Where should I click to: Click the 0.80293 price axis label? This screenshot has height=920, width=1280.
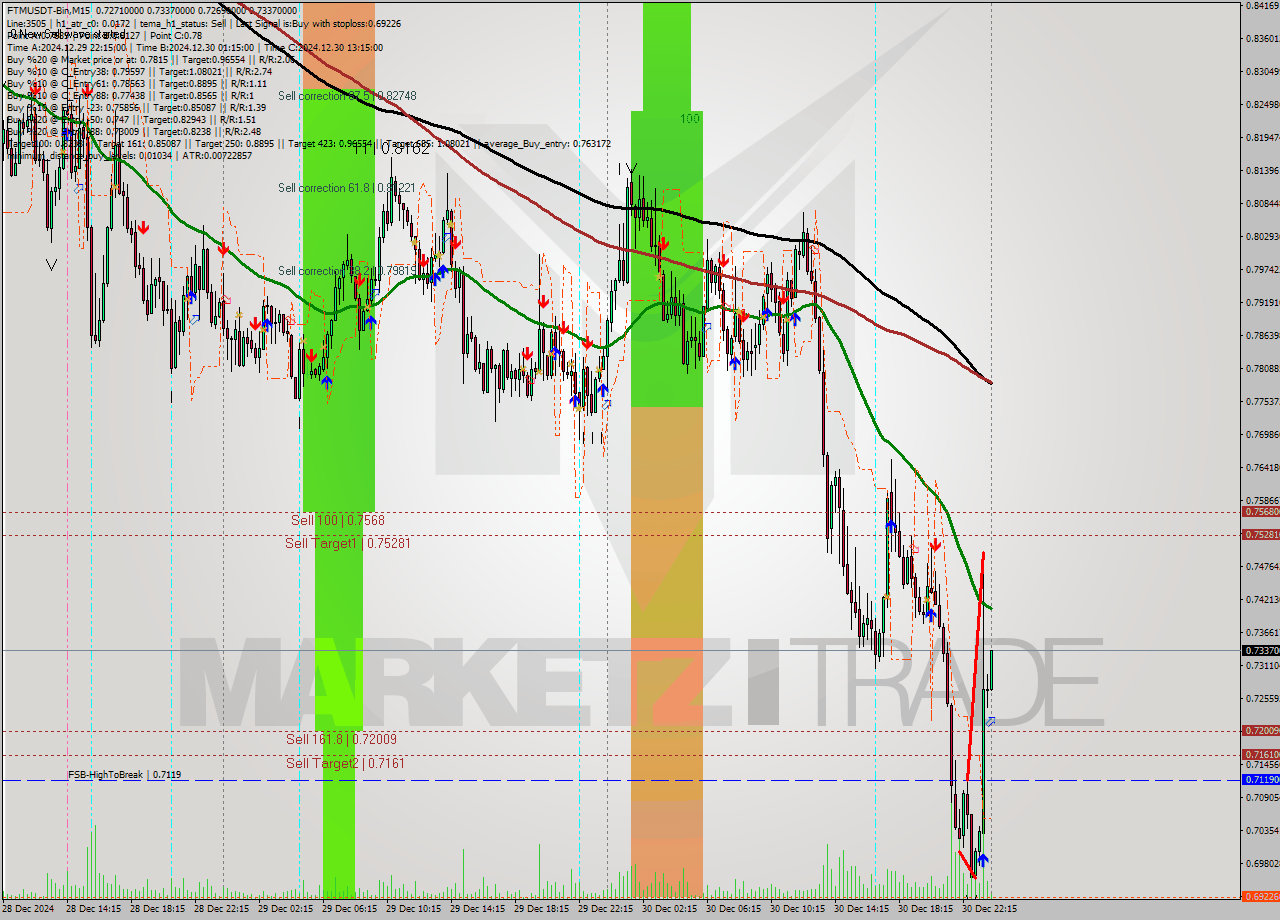1263,236
